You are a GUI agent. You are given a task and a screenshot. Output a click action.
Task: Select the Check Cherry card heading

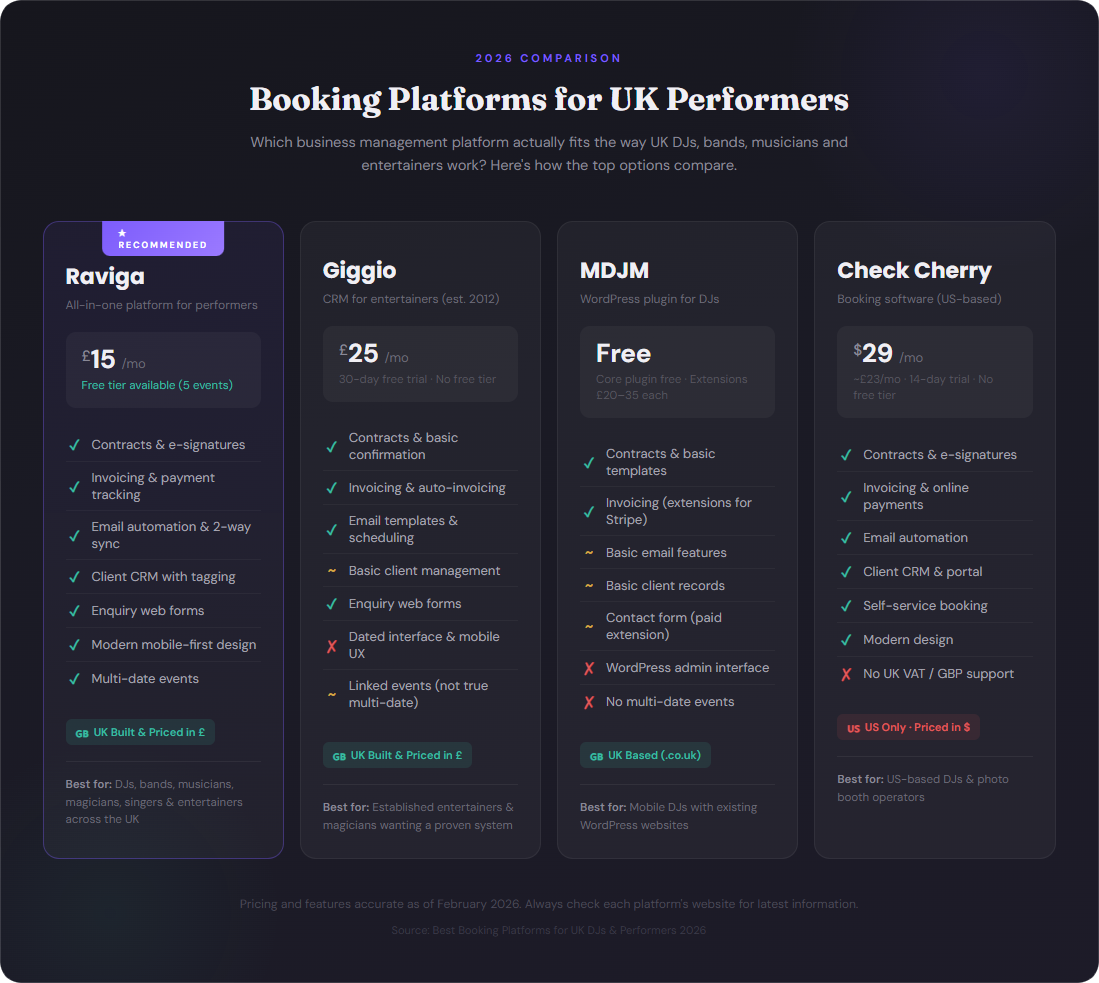[914, 271]
